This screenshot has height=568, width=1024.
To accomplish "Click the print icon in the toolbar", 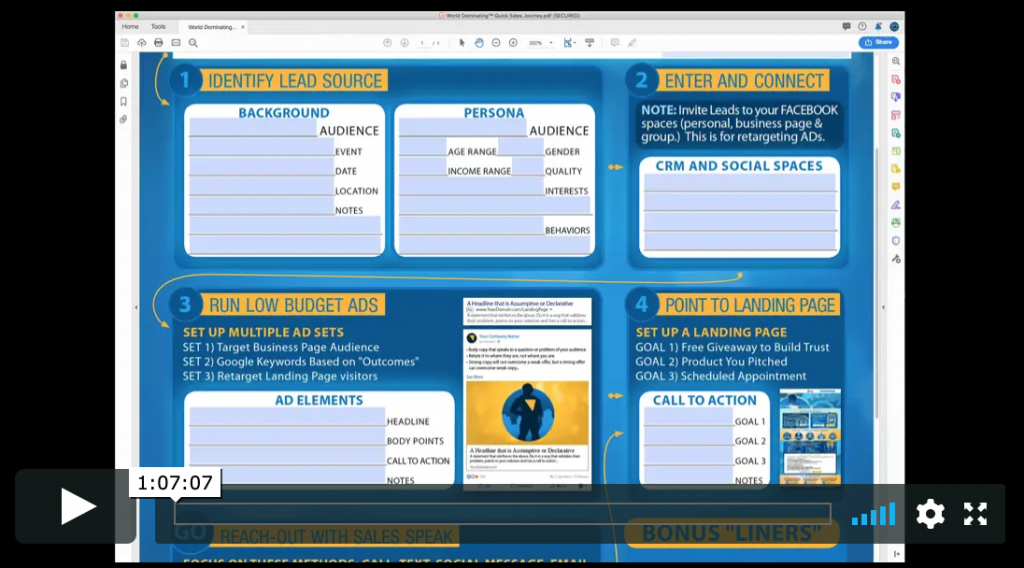I will [x=158, y=43].
